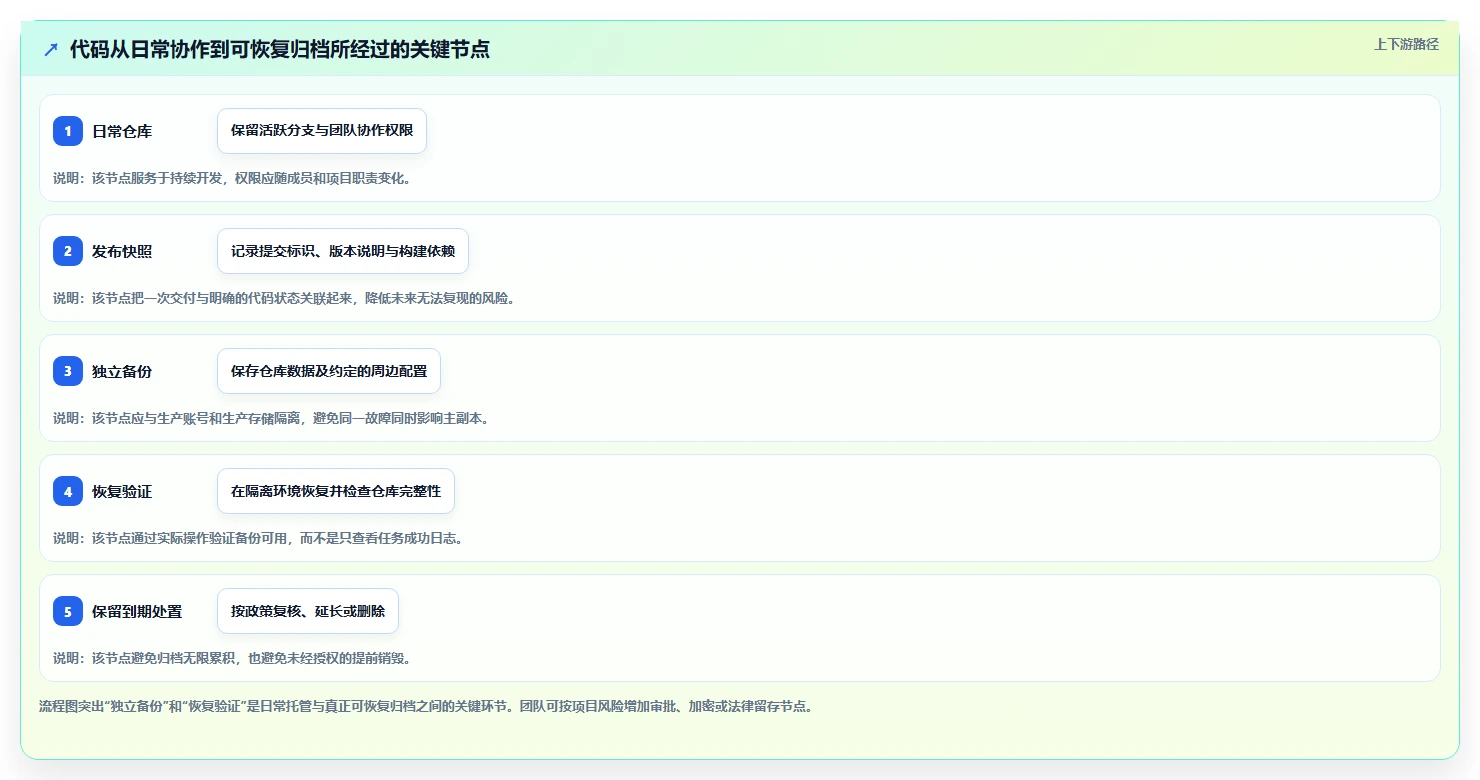Click the 保留到期处置 node label

tap(137, 611)
